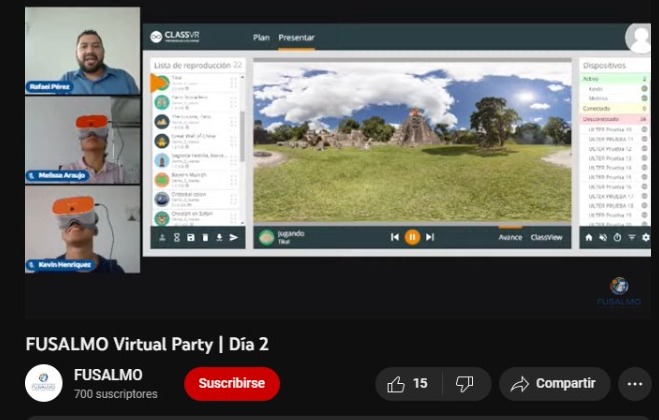The height and width of the screenshot is (420, 659).
Task: Select Great Wall of China playlist item
Action: coord(194,138)
